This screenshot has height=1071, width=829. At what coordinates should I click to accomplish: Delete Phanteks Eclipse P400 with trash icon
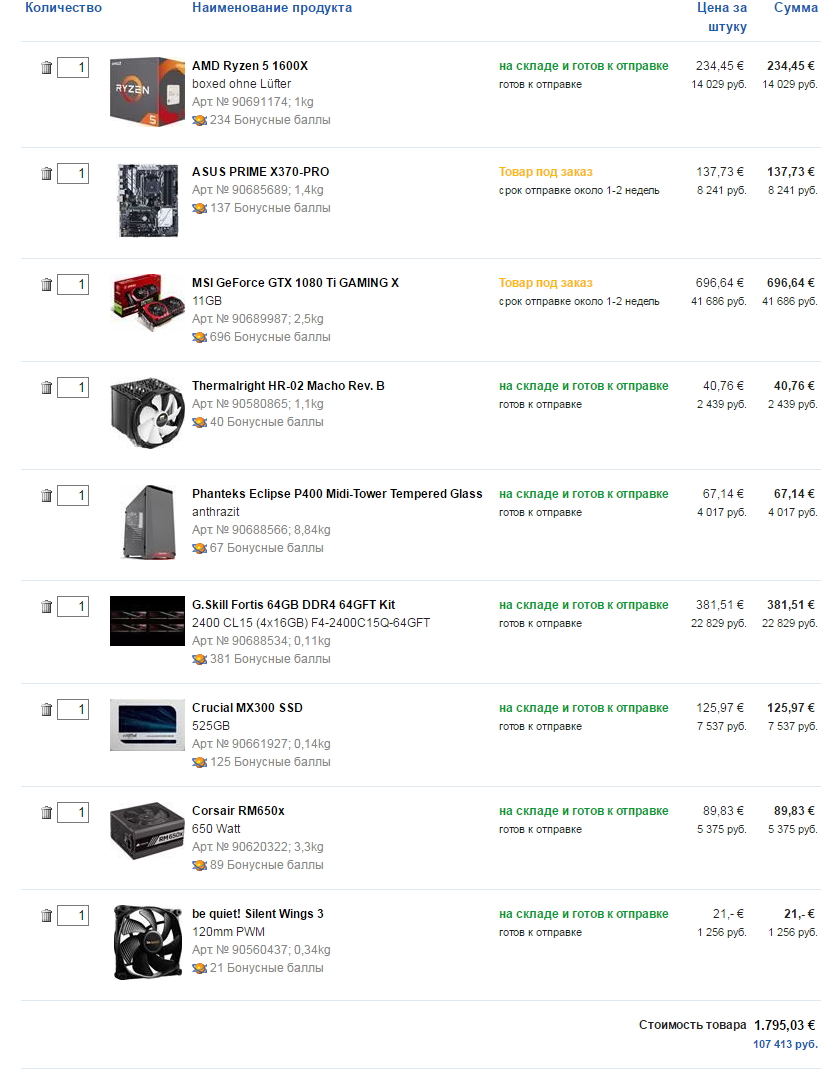(x=46, y=496)
